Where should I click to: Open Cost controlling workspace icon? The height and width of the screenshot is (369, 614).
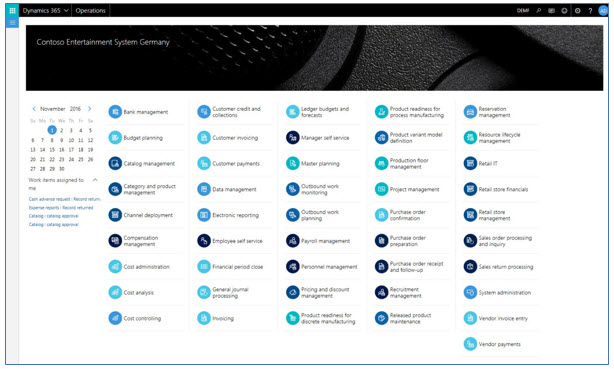115,318
